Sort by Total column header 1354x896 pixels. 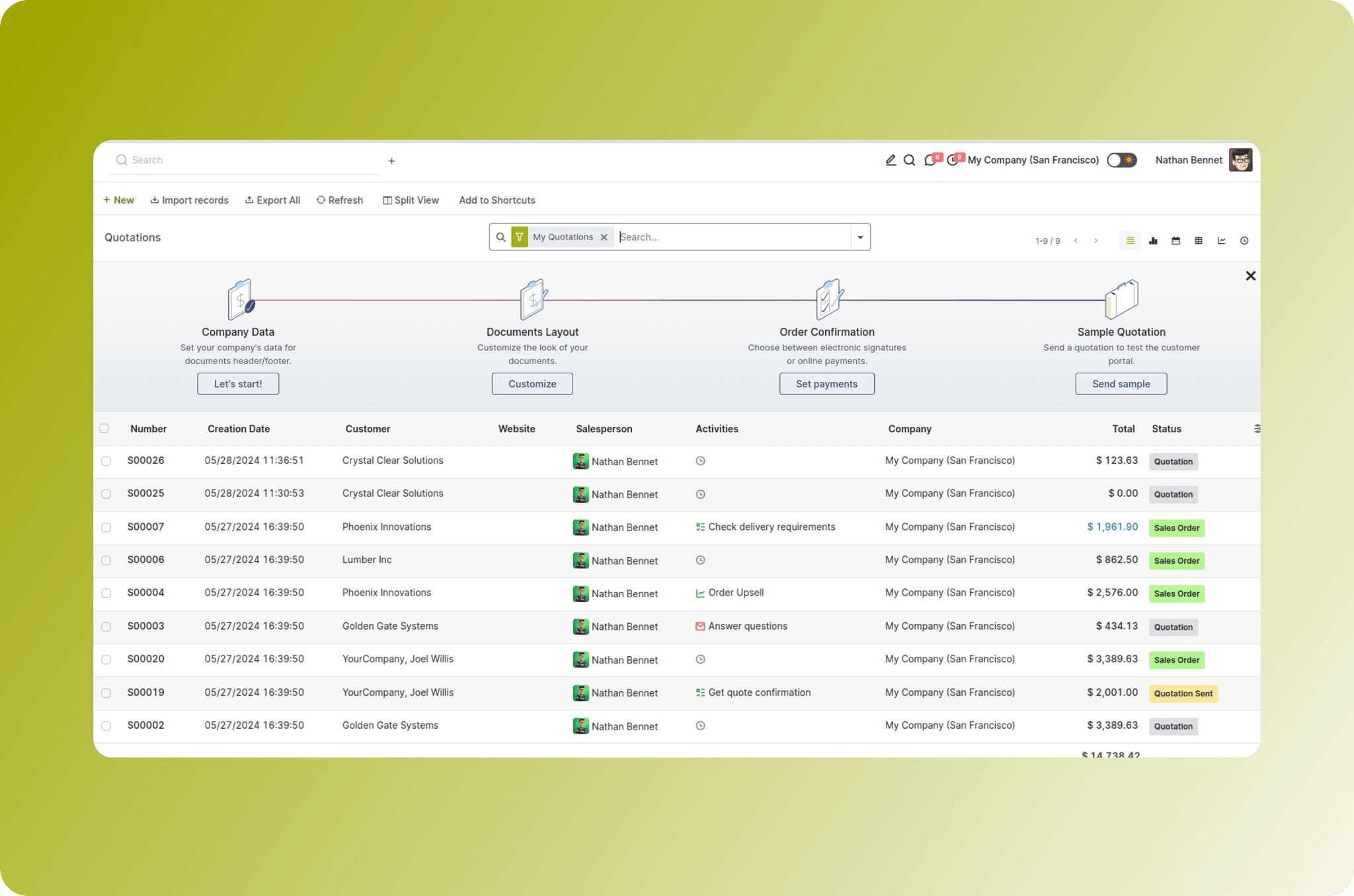click(1123, 429)
